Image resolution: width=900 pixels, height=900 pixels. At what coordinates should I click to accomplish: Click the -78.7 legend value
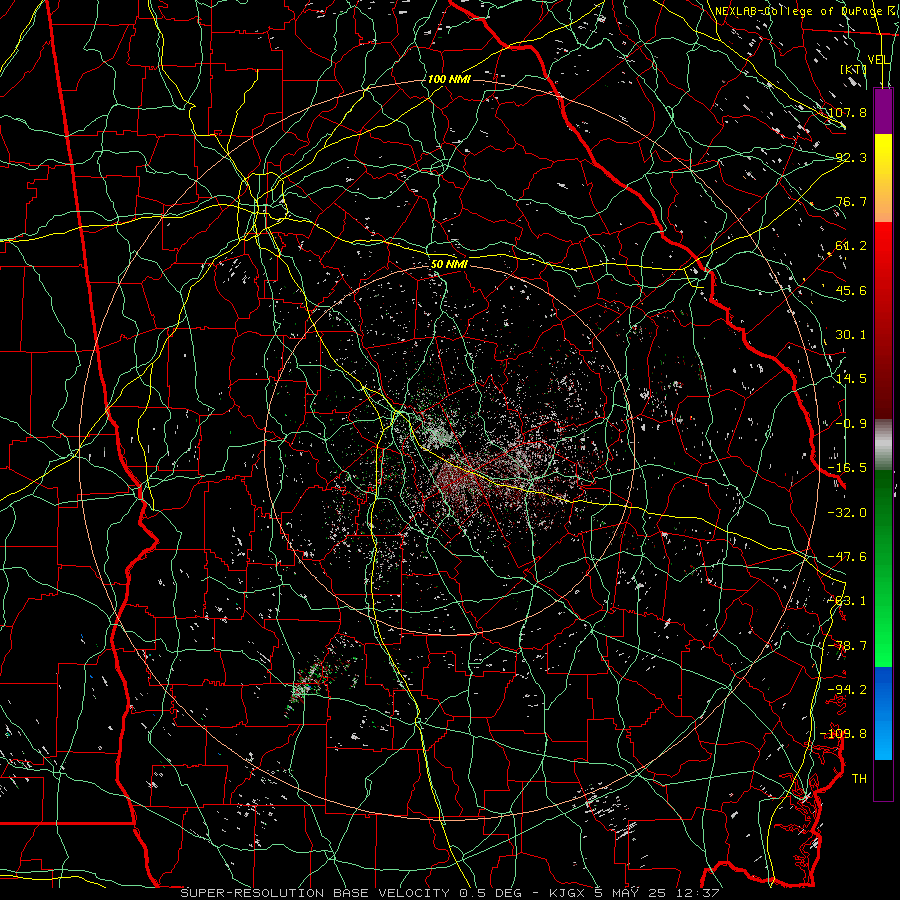(x=848, y=646)
